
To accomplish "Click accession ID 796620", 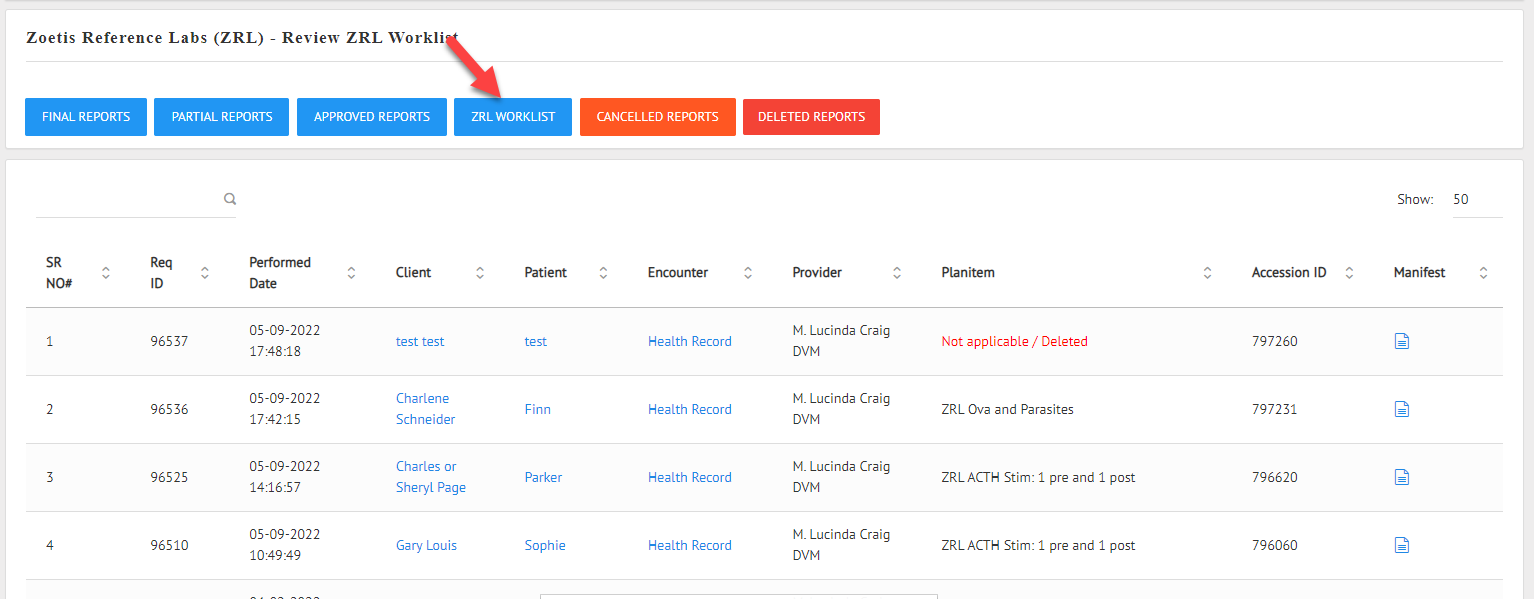I will click(x=1275, y=477).
